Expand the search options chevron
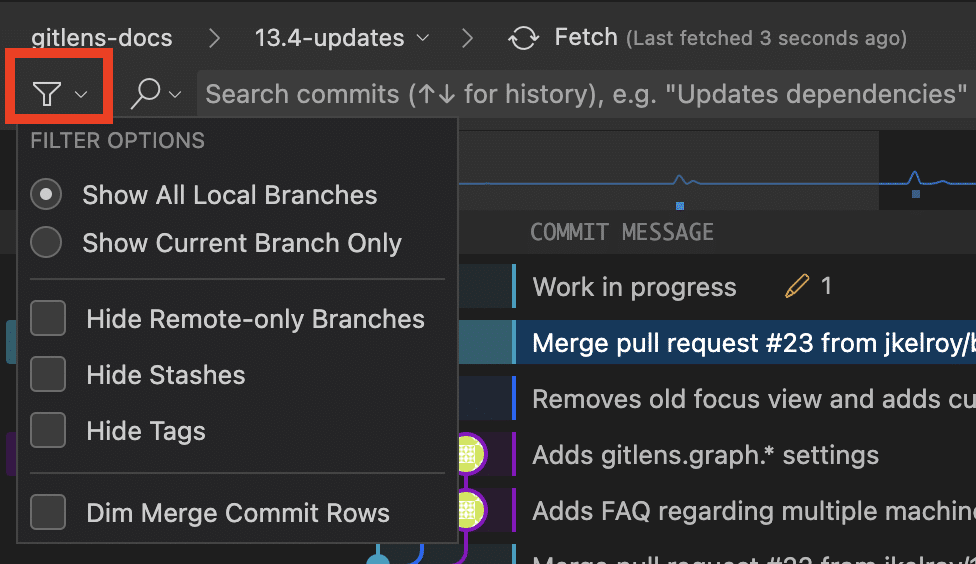Viewport: 976px width, 564px height. point(176,95)
